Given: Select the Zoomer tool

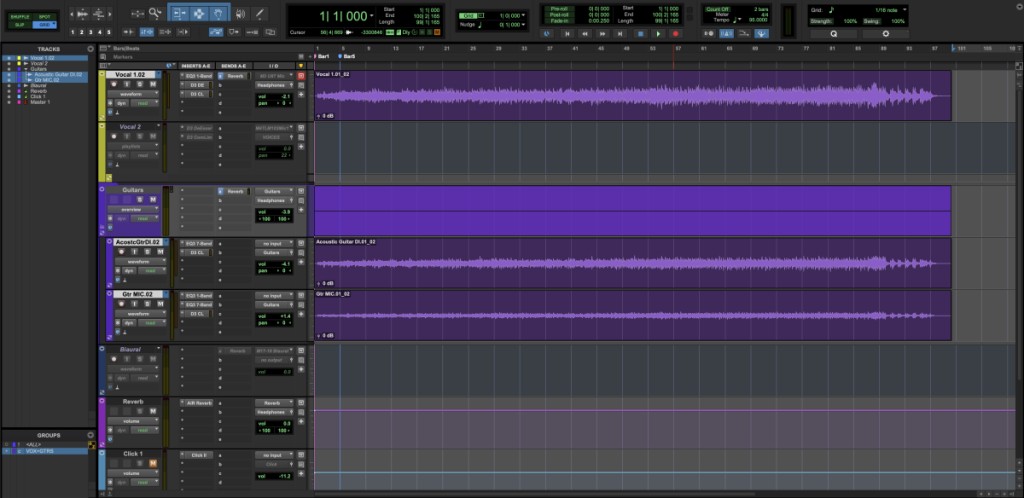Looking at the screenshot, I should point(155,14).
